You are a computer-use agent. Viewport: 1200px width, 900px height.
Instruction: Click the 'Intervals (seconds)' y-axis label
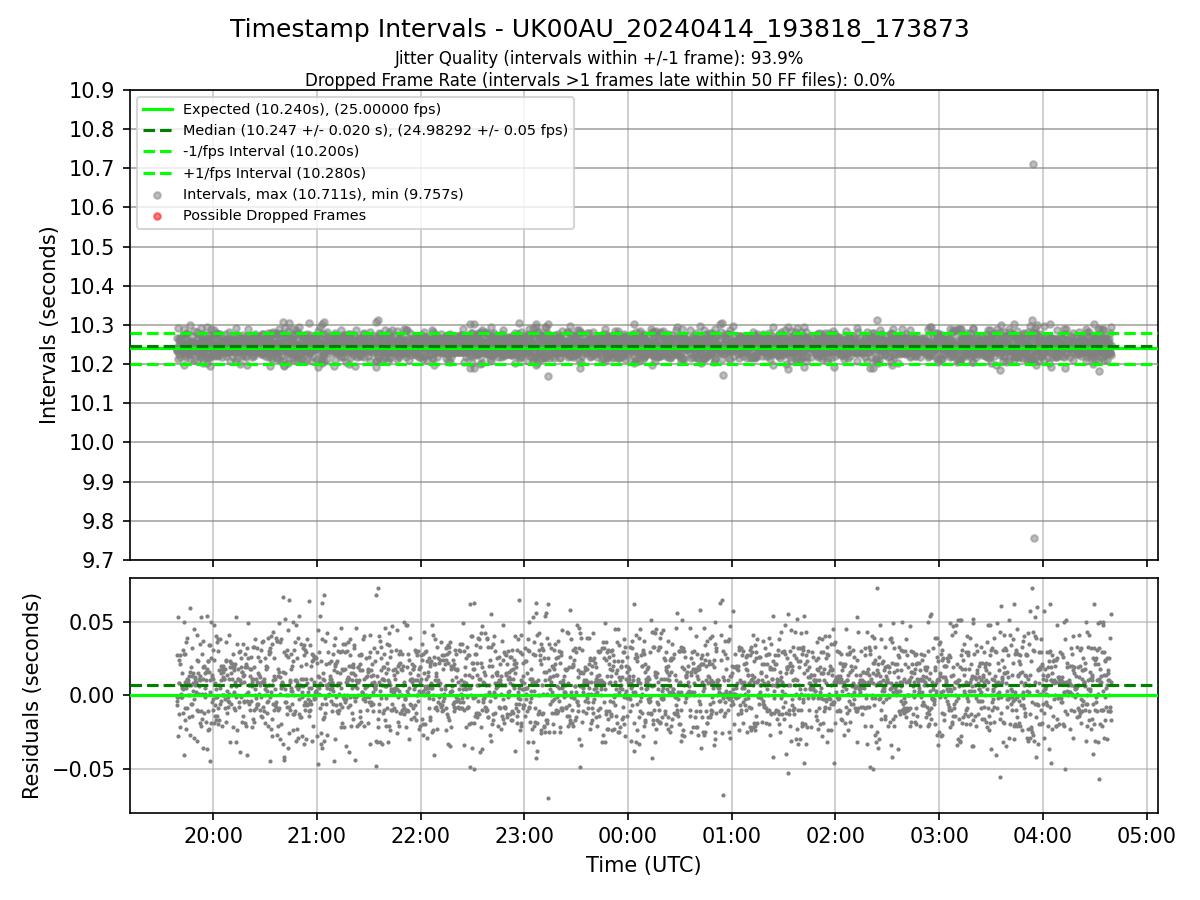pyautogui.click(x=48, y=325)
